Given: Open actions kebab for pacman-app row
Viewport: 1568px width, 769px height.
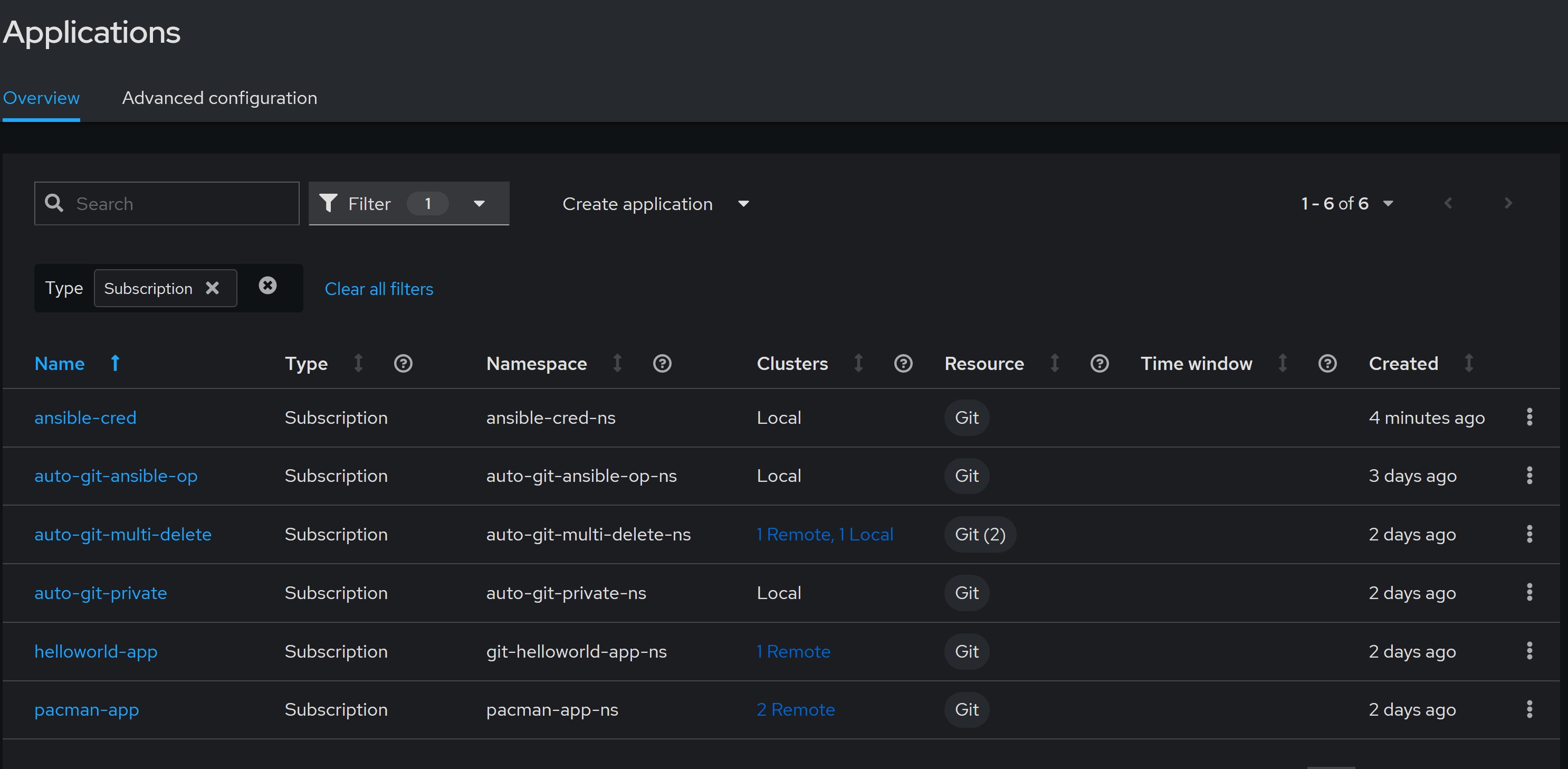Looking at the screenshot, I should pos(1529,709).
